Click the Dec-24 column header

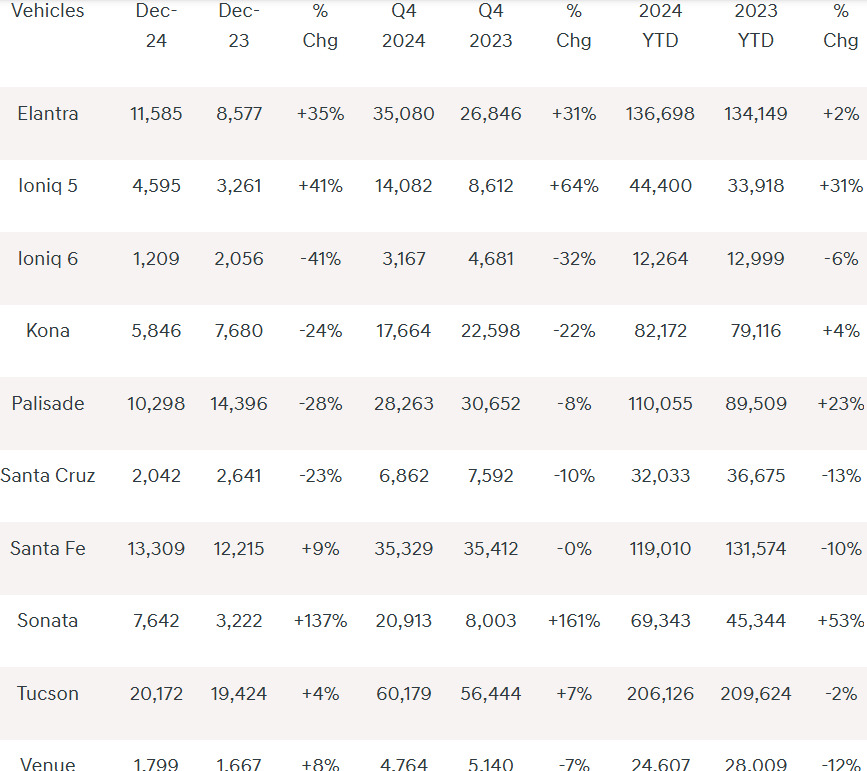tap(156, 26)
